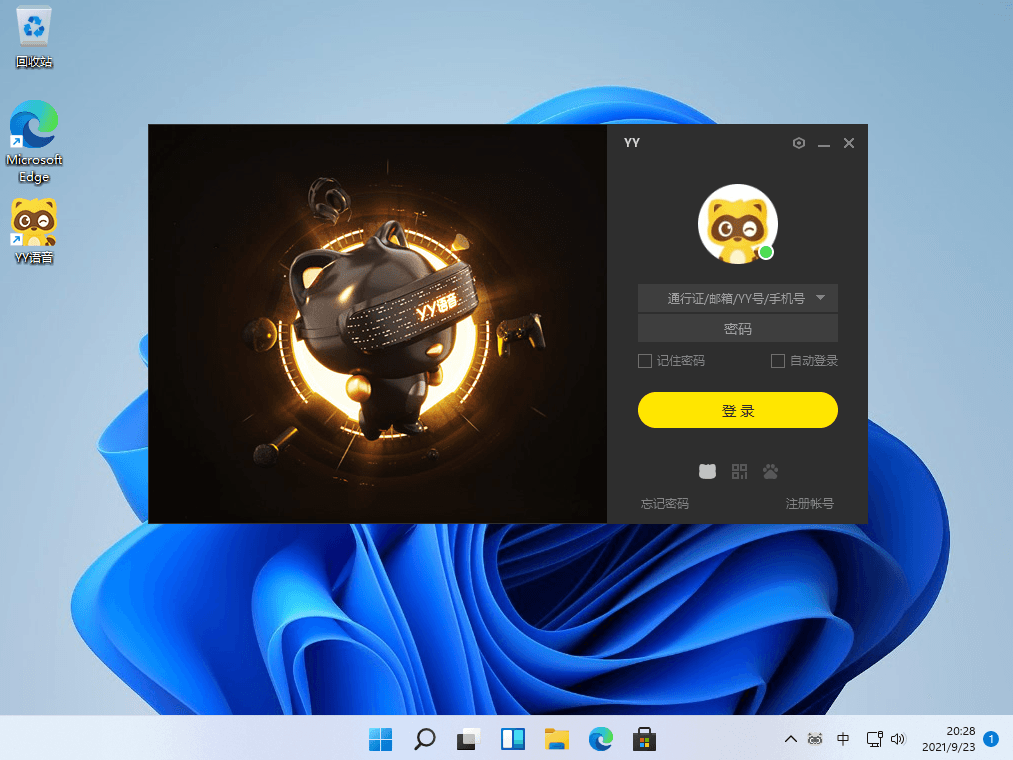This screenshot has height=760, width=1013.
Task: Open the Windows Start menu
Action: point(381,739)
